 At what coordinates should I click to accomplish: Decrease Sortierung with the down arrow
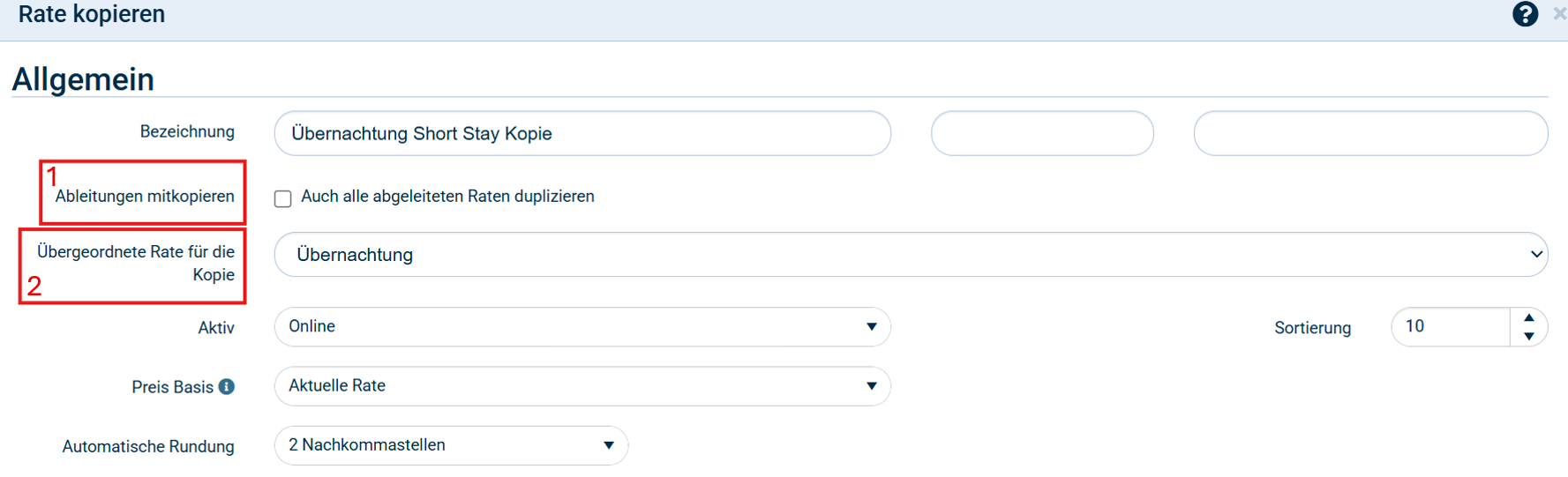(1529, 336)
